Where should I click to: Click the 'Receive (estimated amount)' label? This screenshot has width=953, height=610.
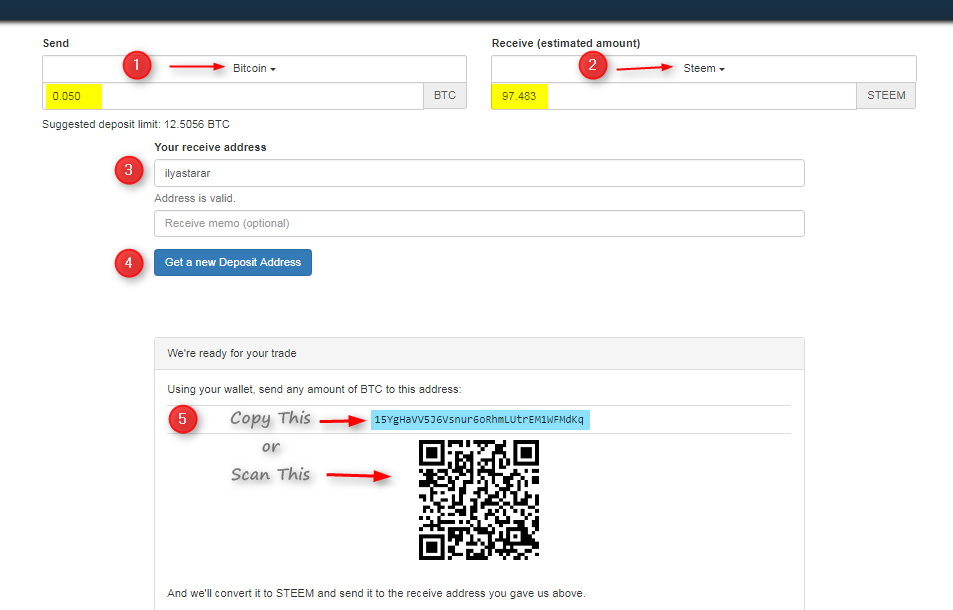point(566,43)
